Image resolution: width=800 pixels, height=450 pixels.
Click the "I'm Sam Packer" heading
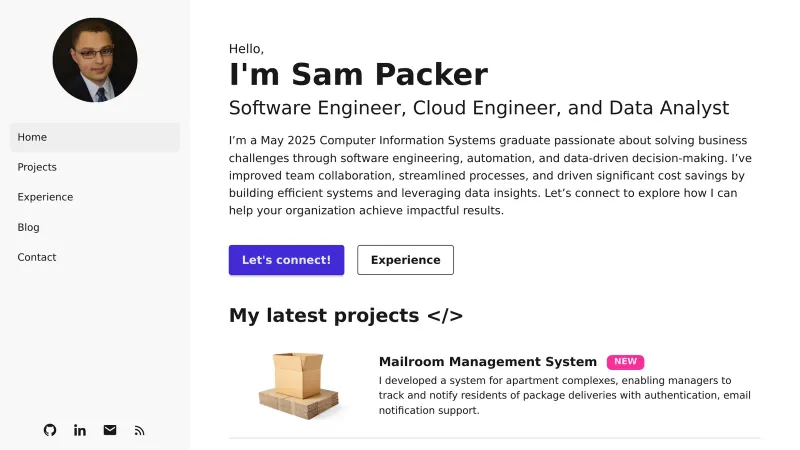(358, 75)
